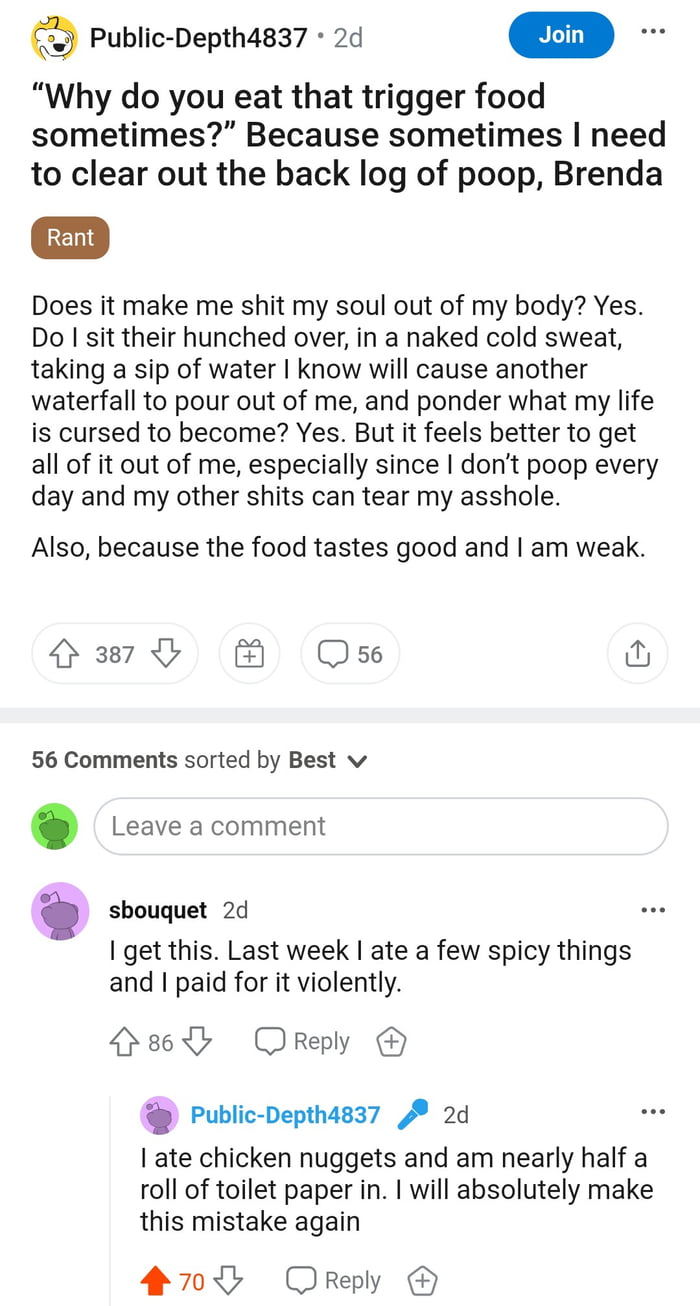The width and height of the screenshot is (700, 1306).
Task: Open sbouquet's profile link
Action: pos(157,910)
